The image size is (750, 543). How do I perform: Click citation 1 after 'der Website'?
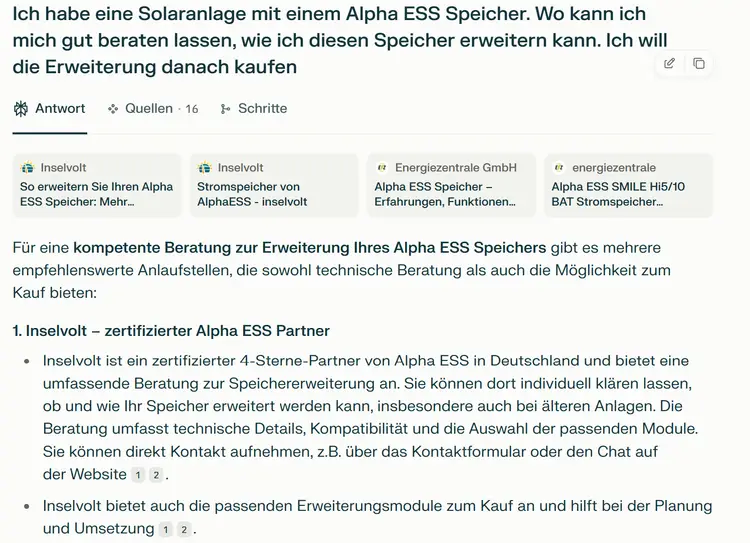pyautogui.click(x=139, y=475)
